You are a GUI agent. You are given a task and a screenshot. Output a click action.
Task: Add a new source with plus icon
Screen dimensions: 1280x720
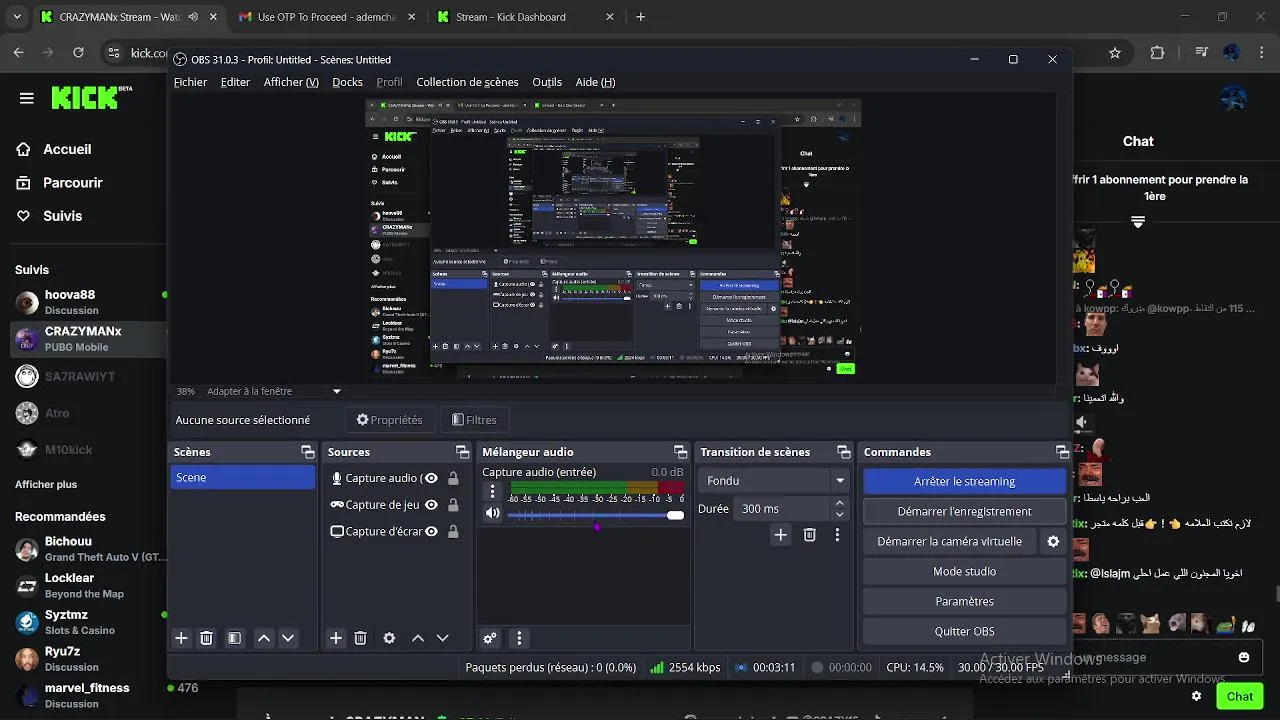pyautogui.click(x=336, y=638)
